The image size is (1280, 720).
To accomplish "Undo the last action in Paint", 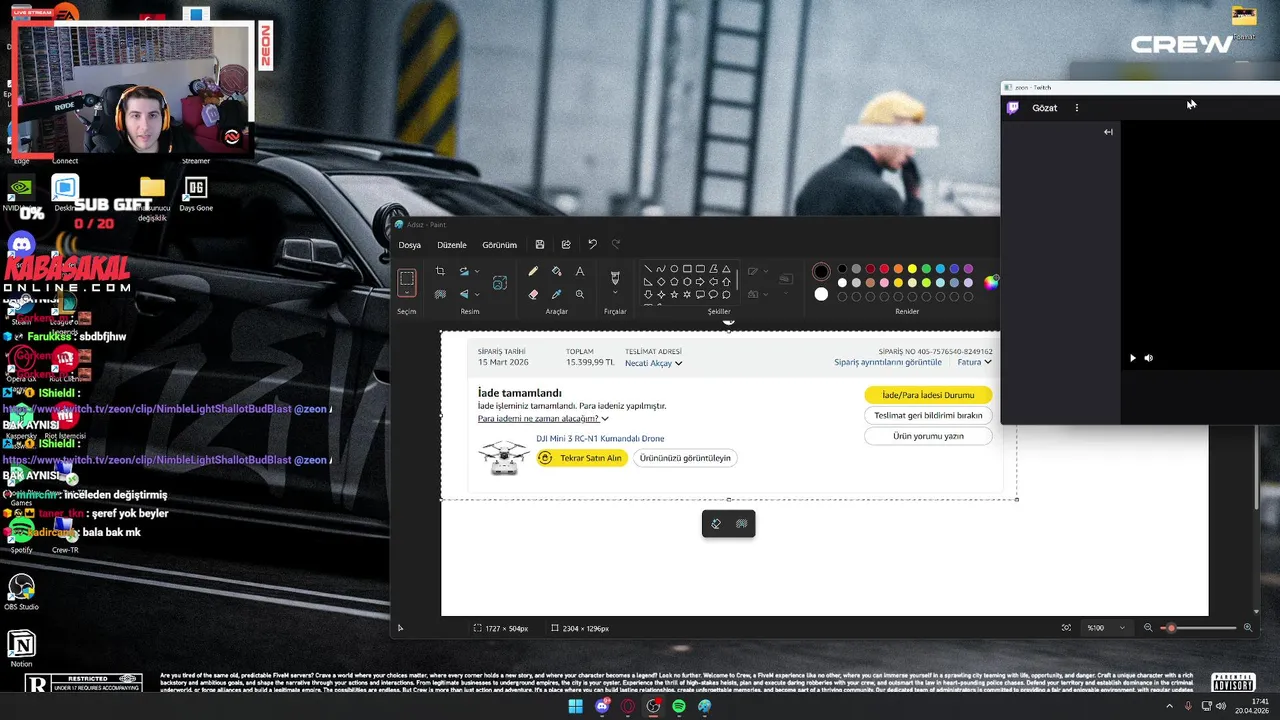I will 592,244.
